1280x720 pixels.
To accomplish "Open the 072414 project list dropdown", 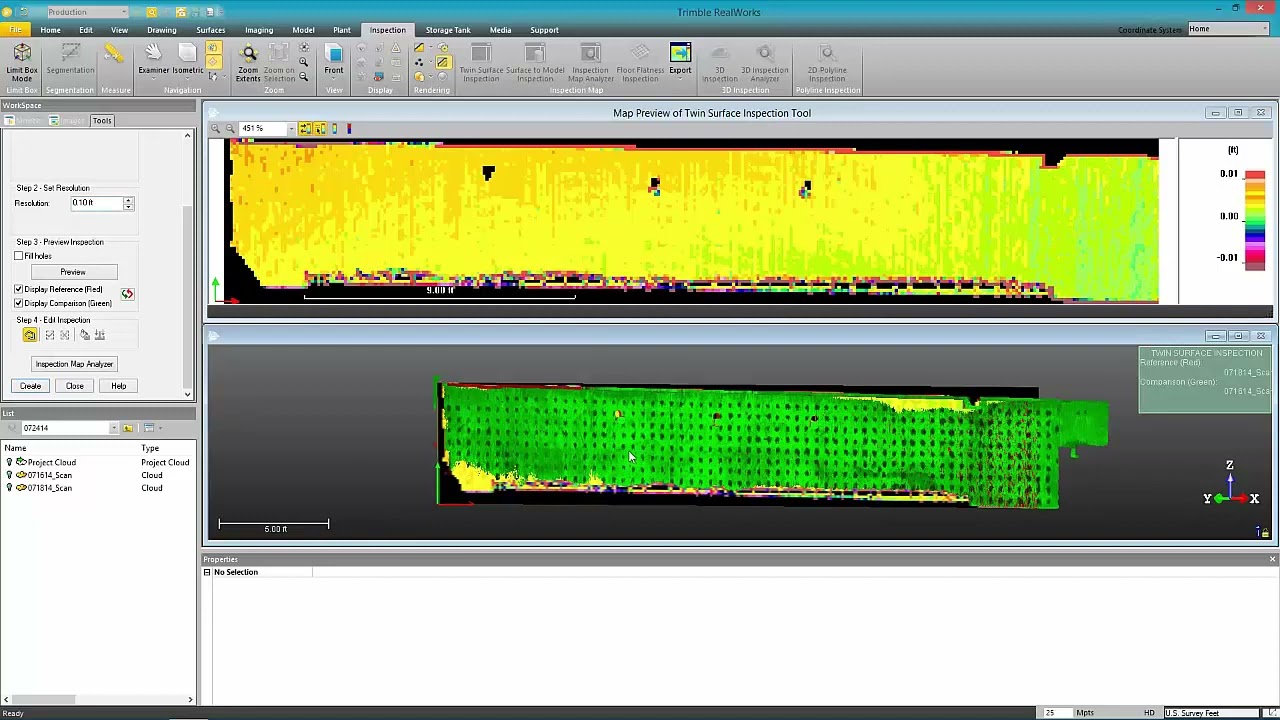I will pyautogui.click(x=113, y=428).
